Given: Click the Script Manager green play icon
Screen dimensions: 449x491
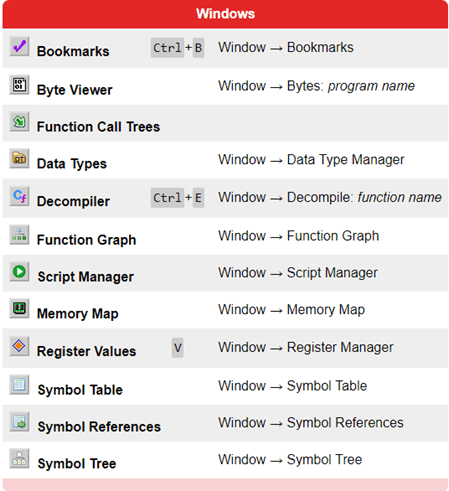Looking at the screenshot, I should pyautogui.click(x=19, y=272).
